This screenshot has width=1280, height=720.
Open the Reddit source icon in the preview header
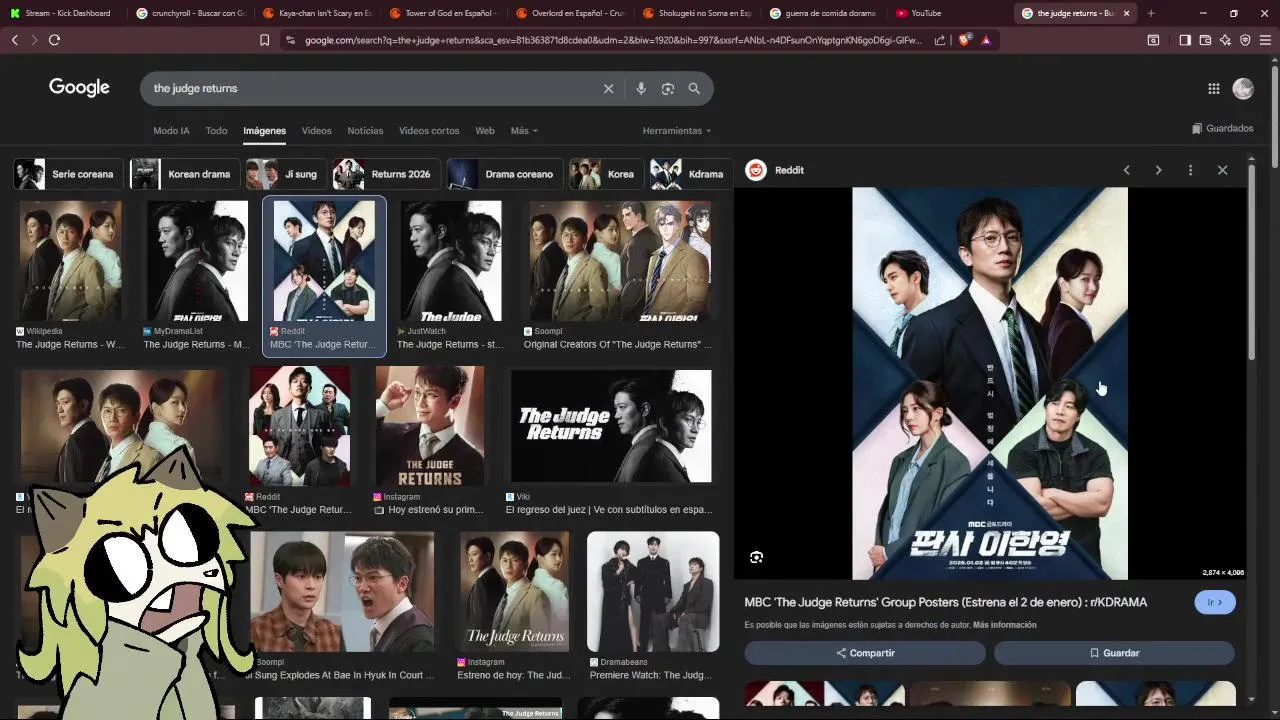756,170
